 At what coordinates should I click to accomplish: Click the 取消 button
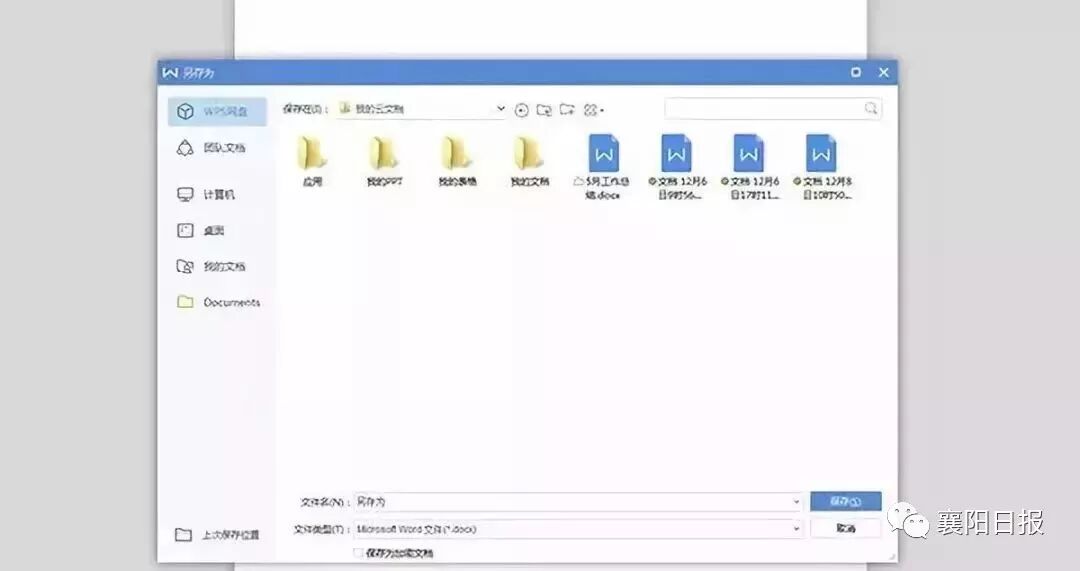846,528
